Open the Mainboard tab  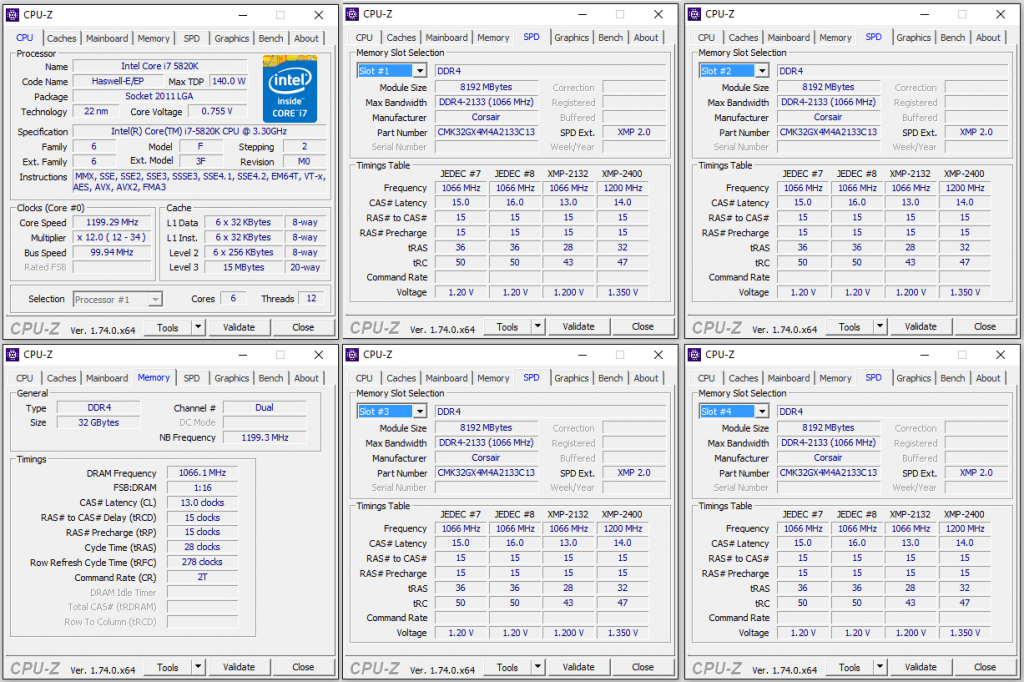coord(105,38)
